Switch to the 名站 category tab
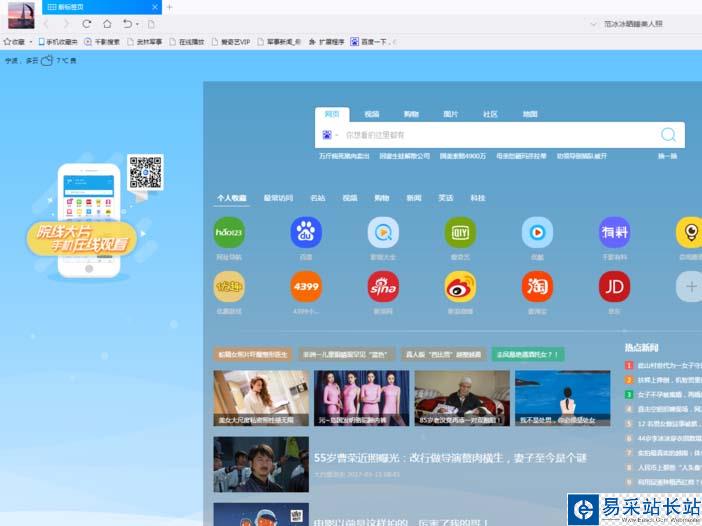Viewport: 702px width, 526px height. (x=317, y=198)
